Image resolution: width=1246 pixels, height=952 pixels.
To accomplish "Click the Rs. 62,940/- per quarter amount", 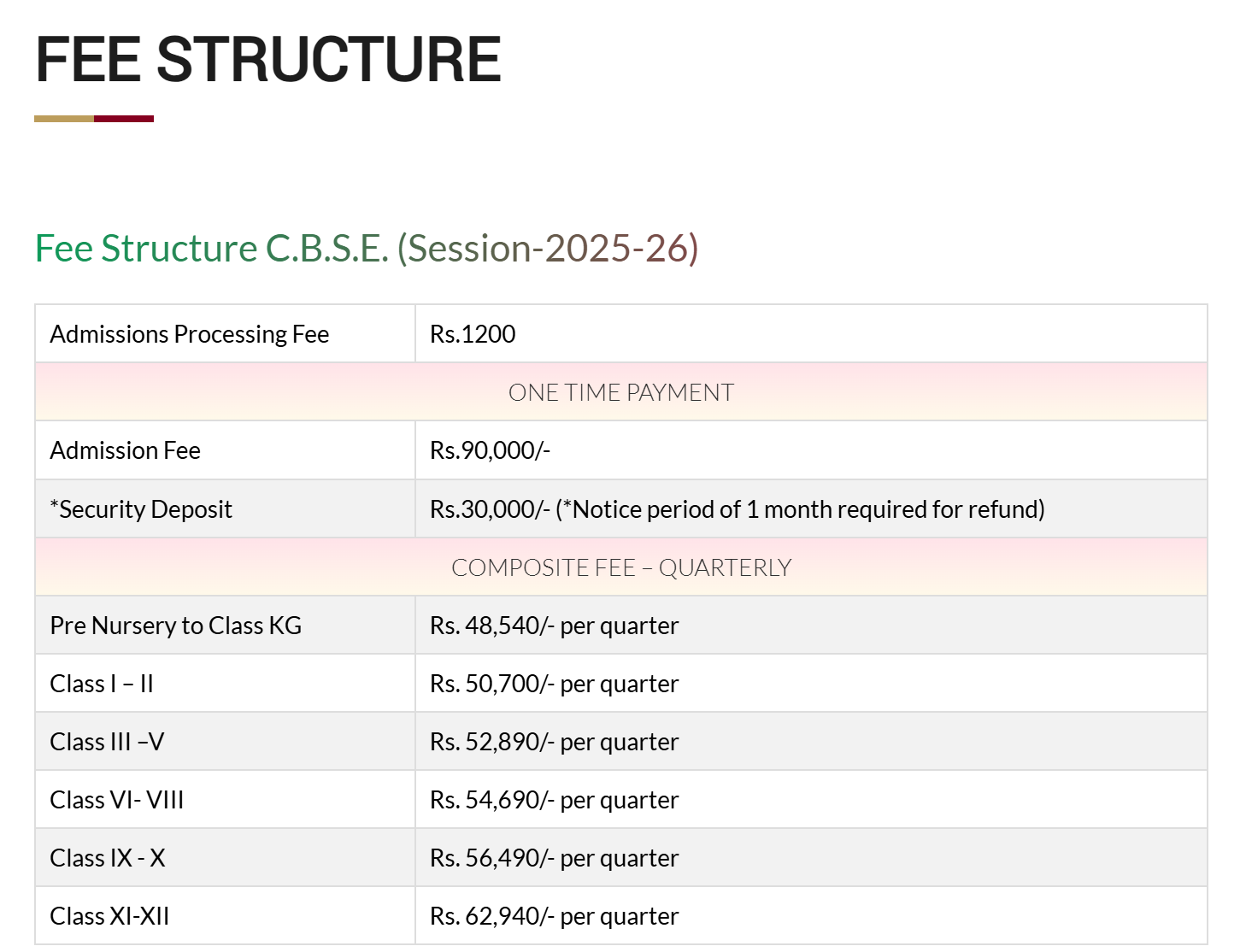I will point(554,916).
